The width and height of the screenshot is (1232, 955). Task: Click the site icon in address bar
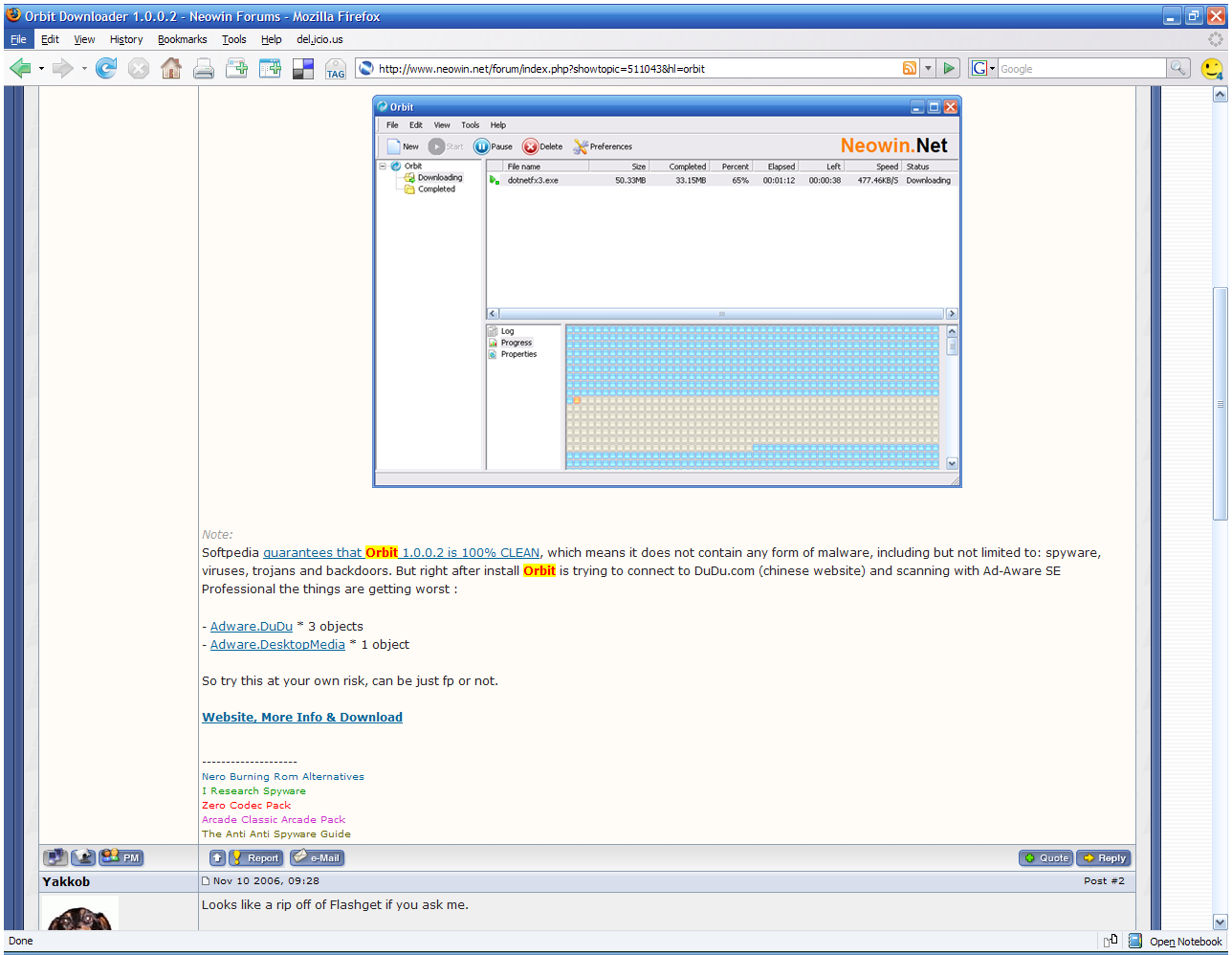(365, 69)
